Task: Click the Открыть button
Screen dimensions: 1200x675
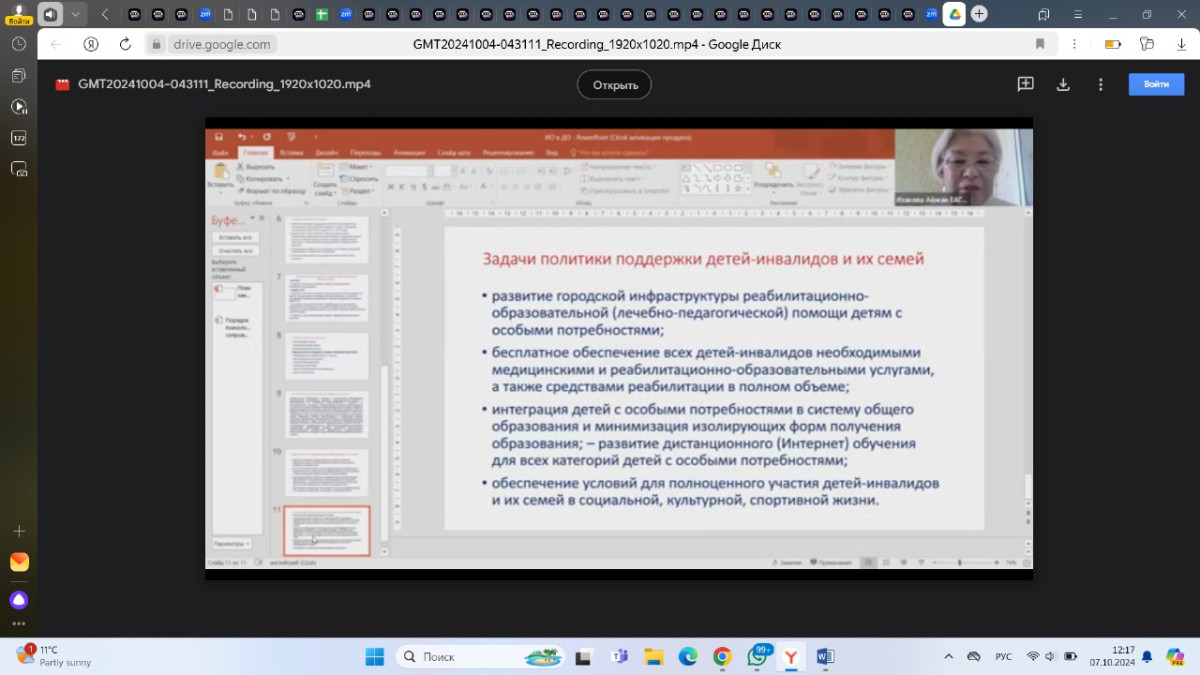Action: point(614,85)
